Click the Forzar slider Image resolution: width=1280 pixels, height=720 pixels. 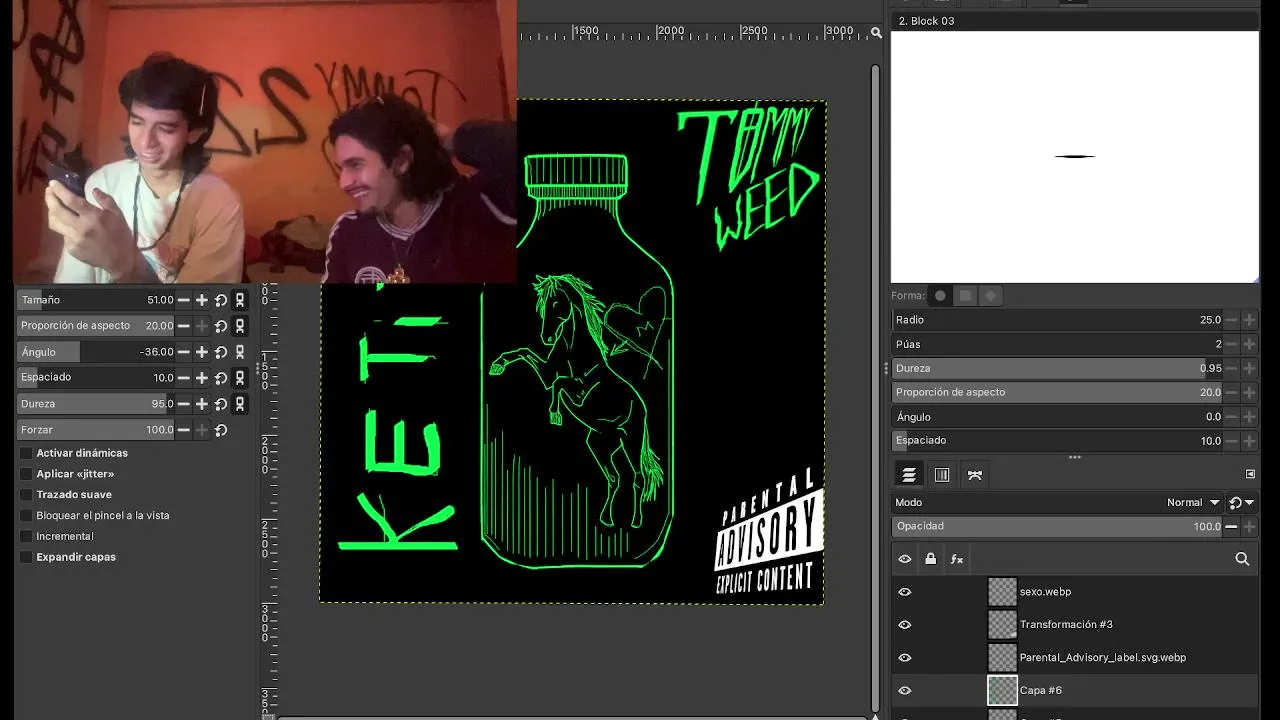[x=96, y=430]
